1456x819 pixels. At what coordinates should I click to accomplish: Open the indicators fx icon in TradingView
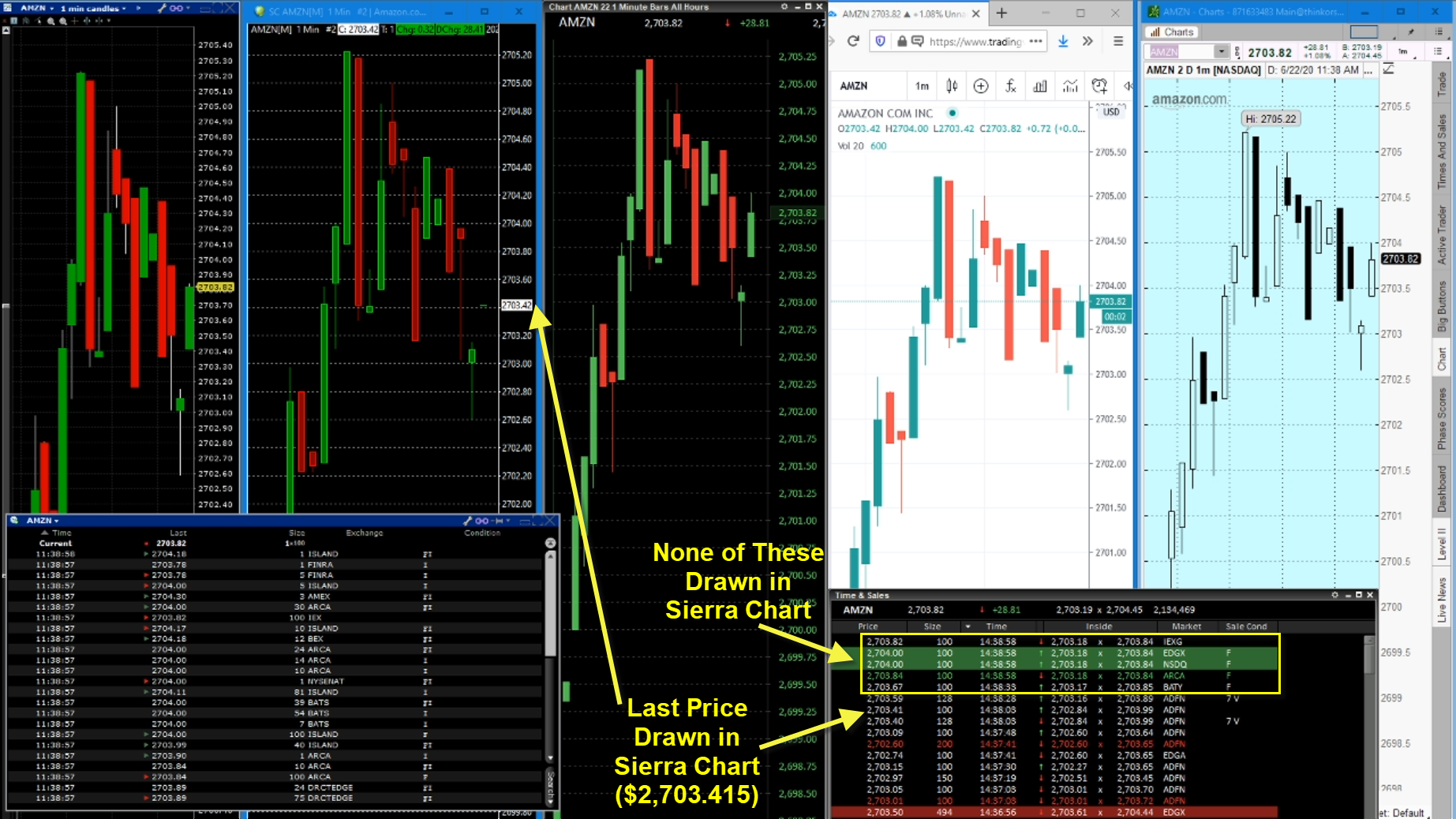pyautogui.click(x=1011, y=86)
